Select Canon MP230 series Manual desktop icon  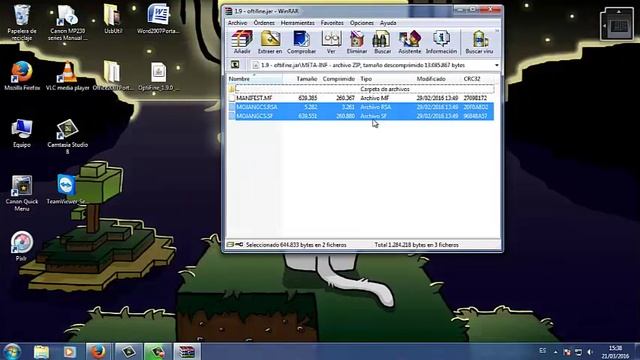click(67, 22)
